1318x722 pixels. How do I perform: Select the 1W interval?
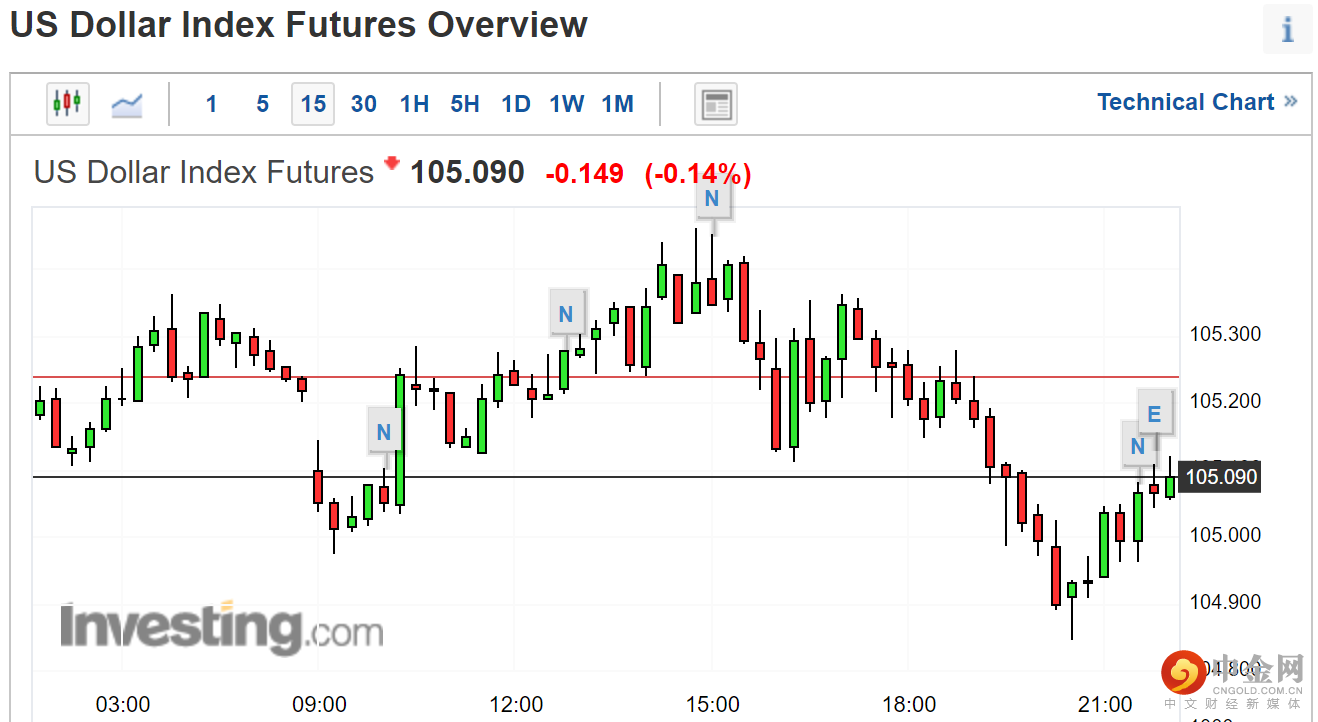567,104
